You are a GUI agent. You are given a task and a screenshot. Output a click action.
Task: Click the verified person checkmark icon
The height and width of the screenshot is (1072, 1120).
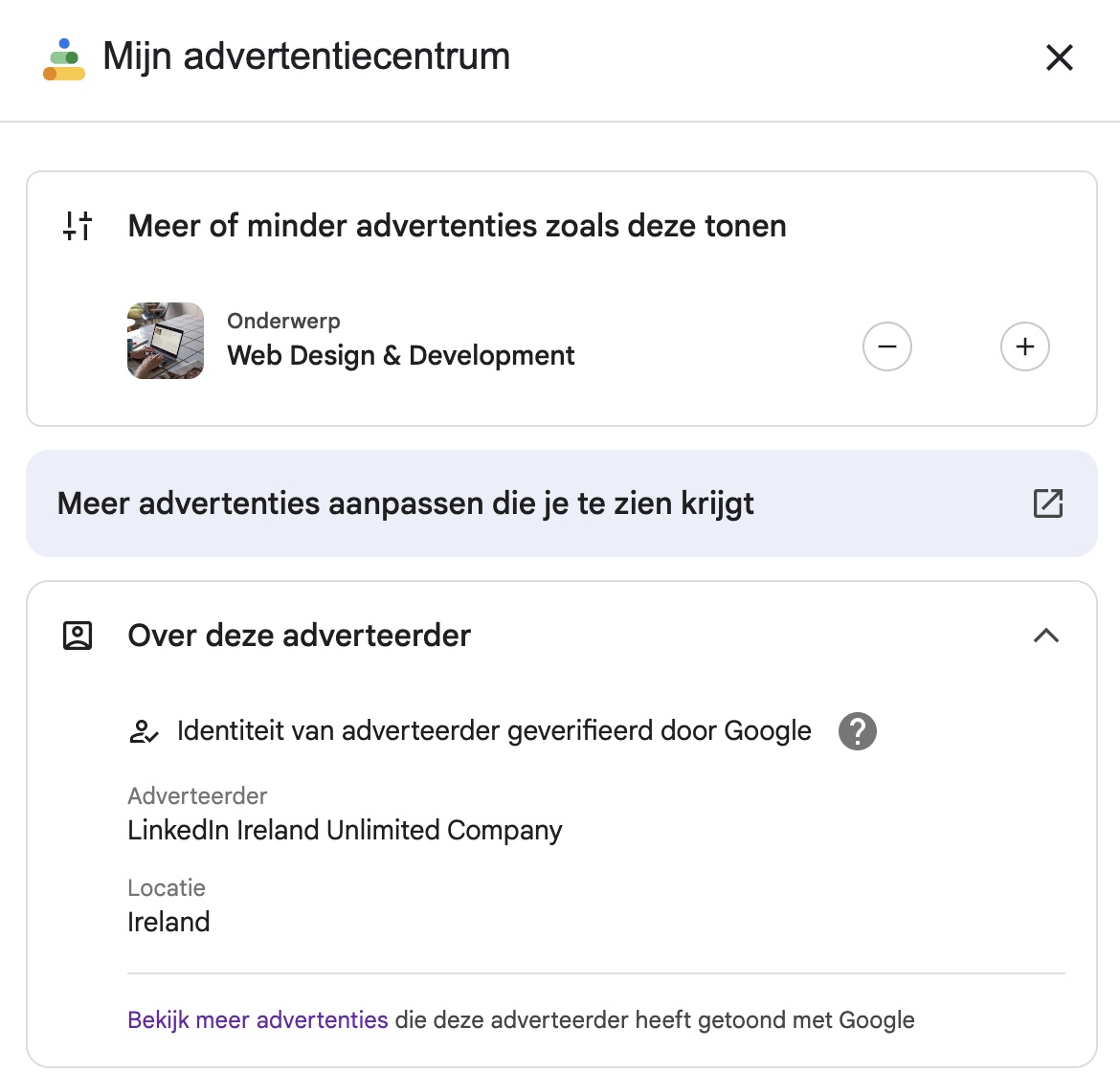pos(144,732)
